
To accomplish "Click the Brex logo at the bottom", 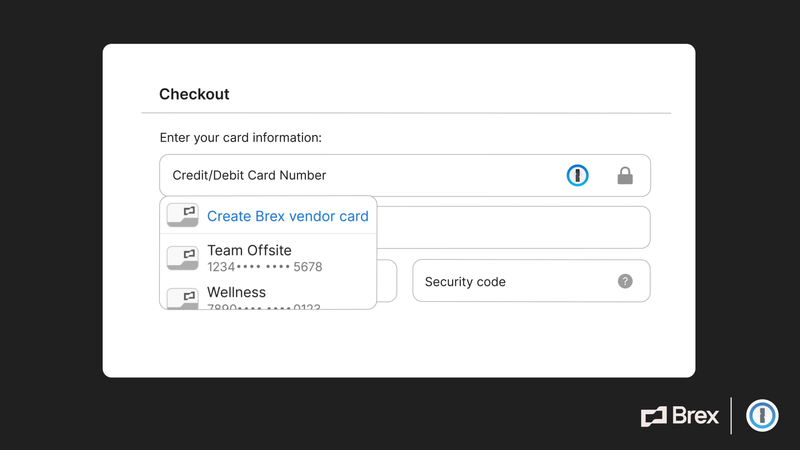I will (680, 416).
